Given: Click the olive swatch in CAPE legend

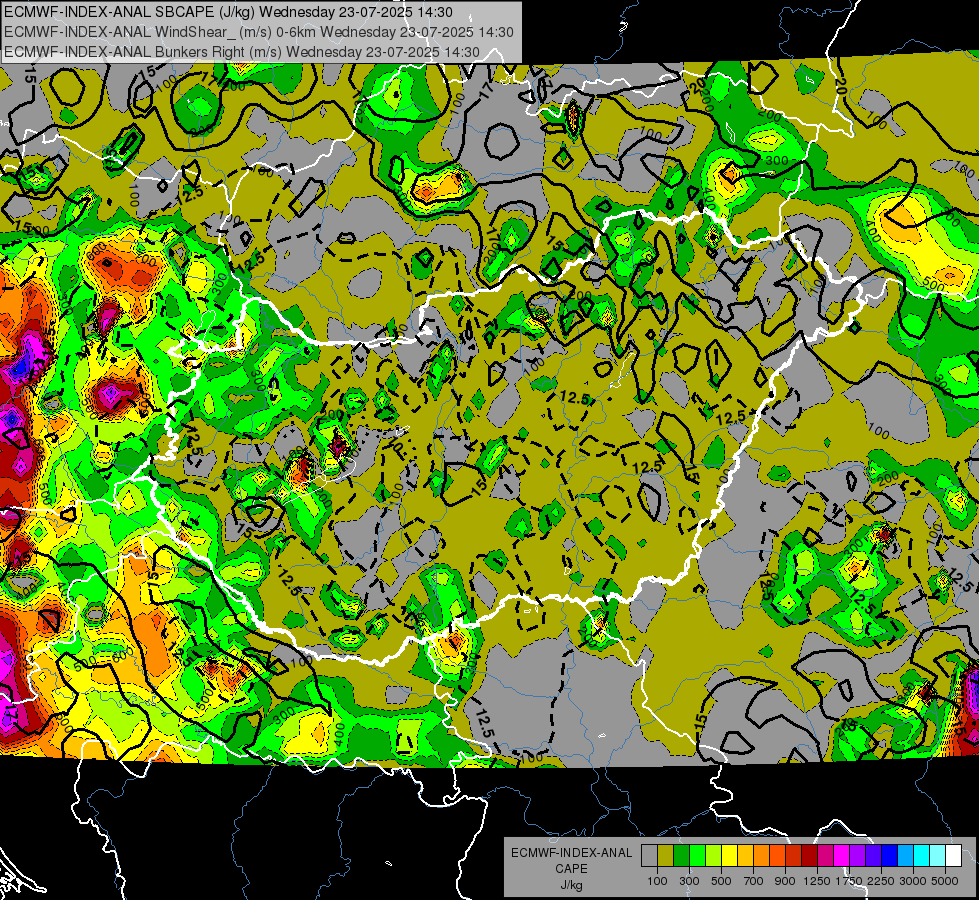Looking at the screenshot, I should pos(666,855).
